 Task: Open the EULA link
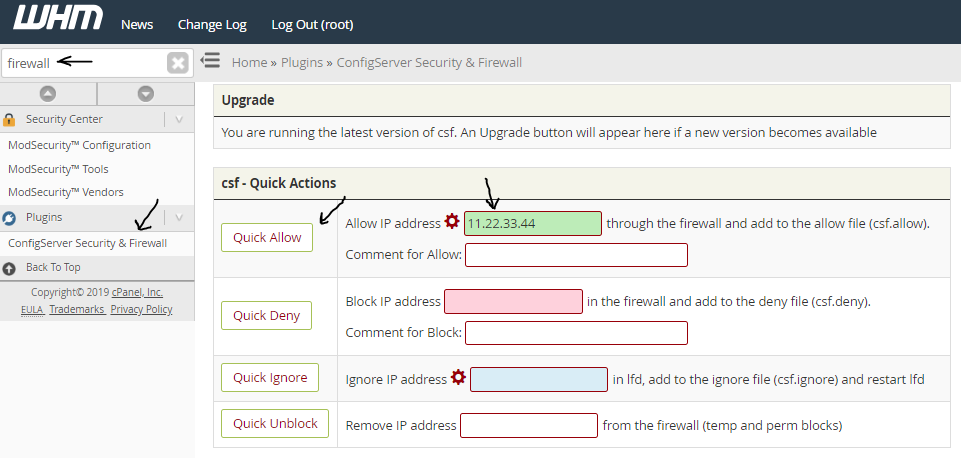click(32, 310)
